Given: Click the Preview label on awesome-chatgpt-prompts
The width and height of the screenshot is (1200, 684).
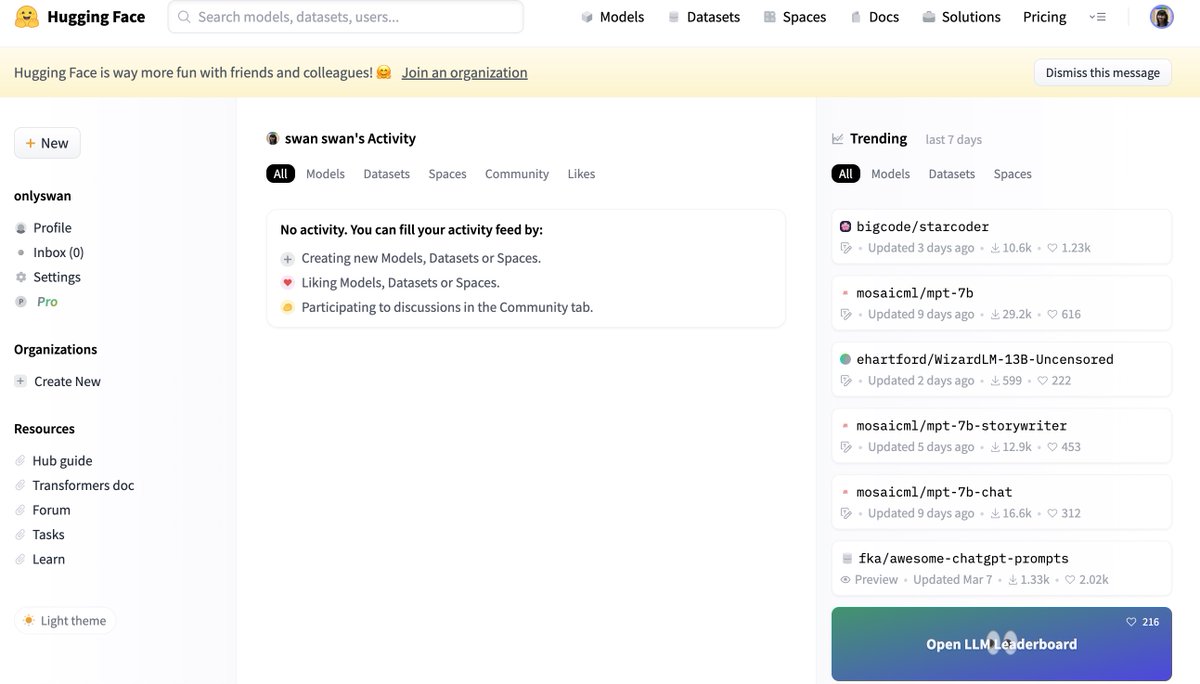Looking at the screenshot, I should pyautogui.click(x=876, y=580).
